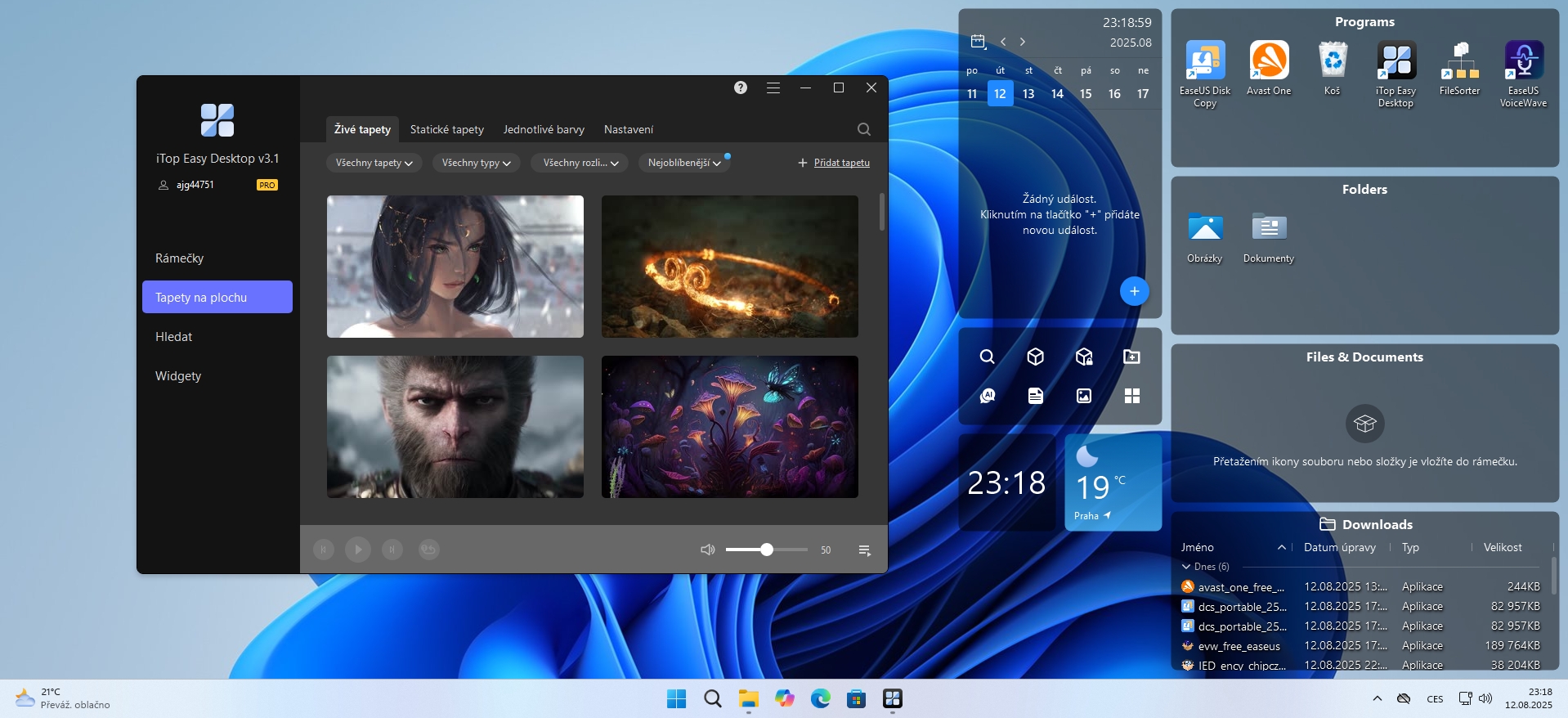Select the dark-haired woman wallpaper thumbnail
This screenshot has height=718, width=1568.
point(455,267)
